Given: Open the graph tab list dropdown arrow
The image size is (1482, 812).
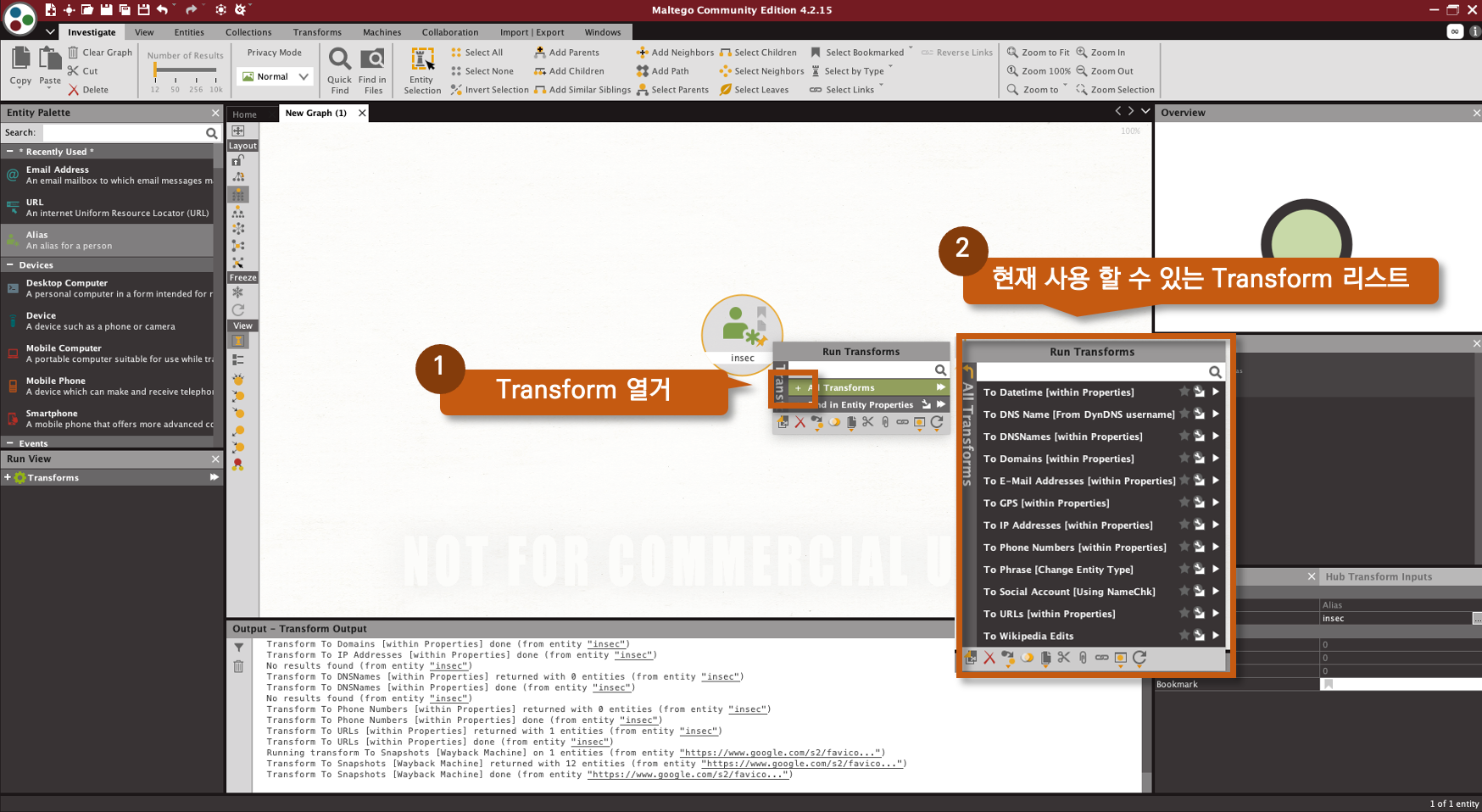Looking at the screenshot, I should [x=1145, y=111].
